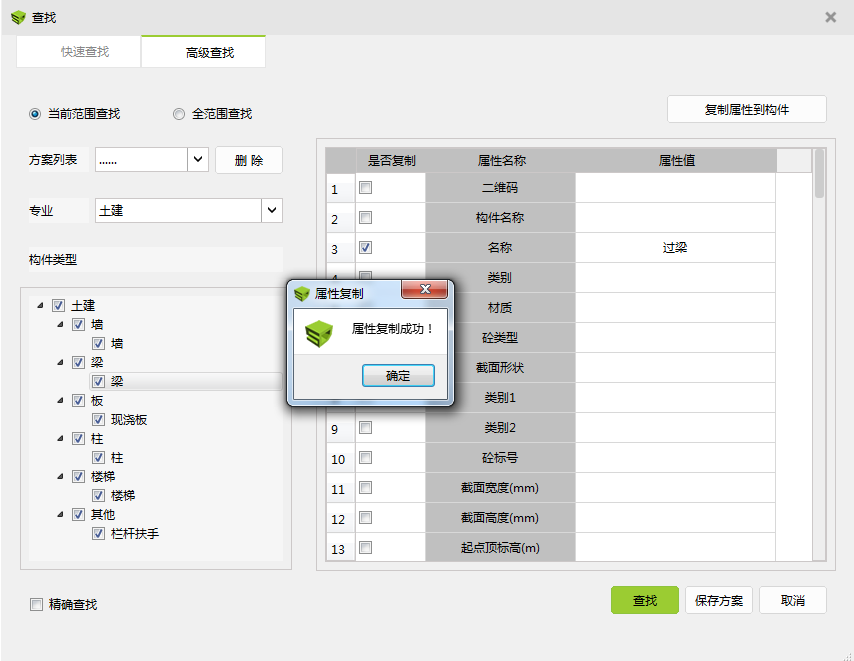
Task: Click the green logo beside 属性复制成功
Action: pos(319,334)
